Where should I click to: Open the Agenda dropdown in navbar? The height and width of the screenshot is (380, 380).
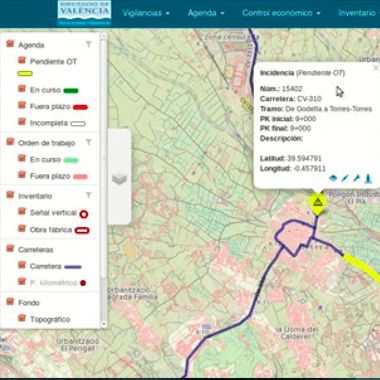206,13
